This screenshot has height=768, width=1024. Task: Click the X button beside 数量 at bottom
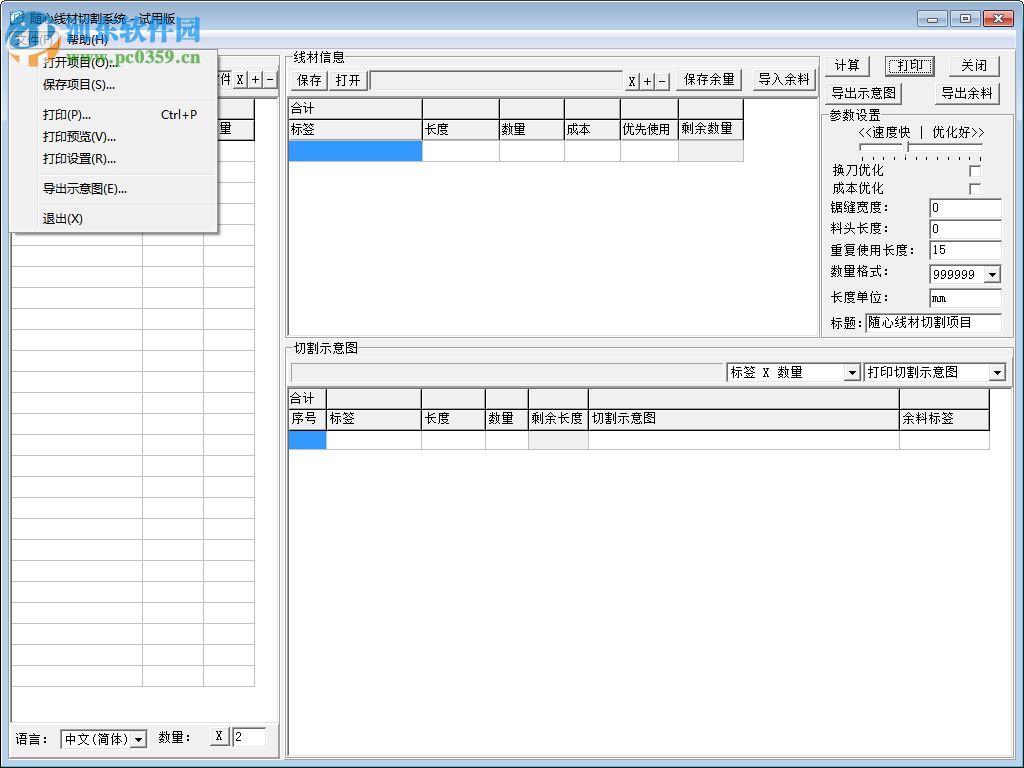[x=219, y=736]
